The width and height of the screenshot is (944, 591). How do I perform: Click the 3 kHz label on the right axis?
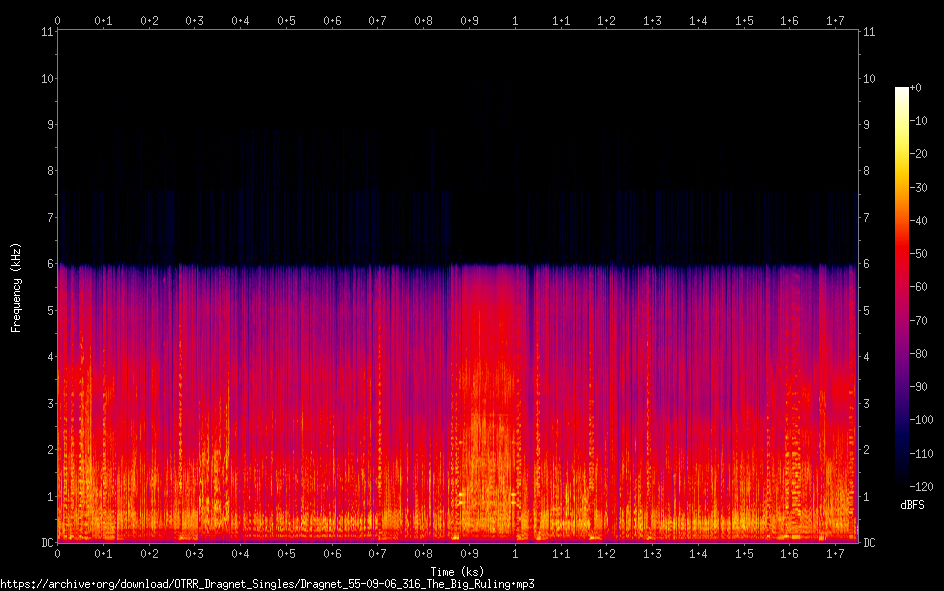tap(866, 403)
